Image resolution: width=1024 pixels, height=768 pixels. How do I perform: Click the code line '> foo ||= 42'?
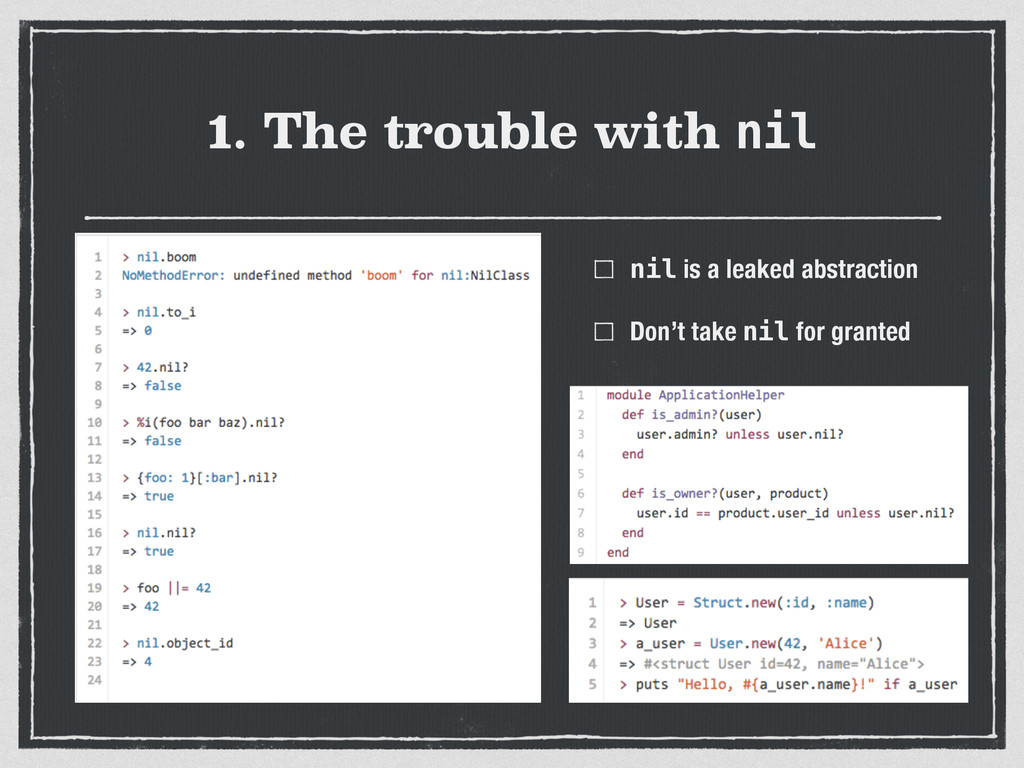(167, 588)
